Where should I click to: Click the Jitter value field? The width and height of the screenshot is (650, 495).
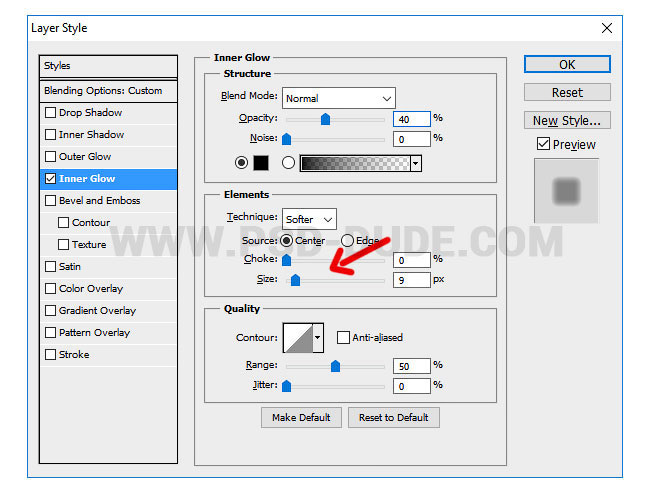coord(412,386)
